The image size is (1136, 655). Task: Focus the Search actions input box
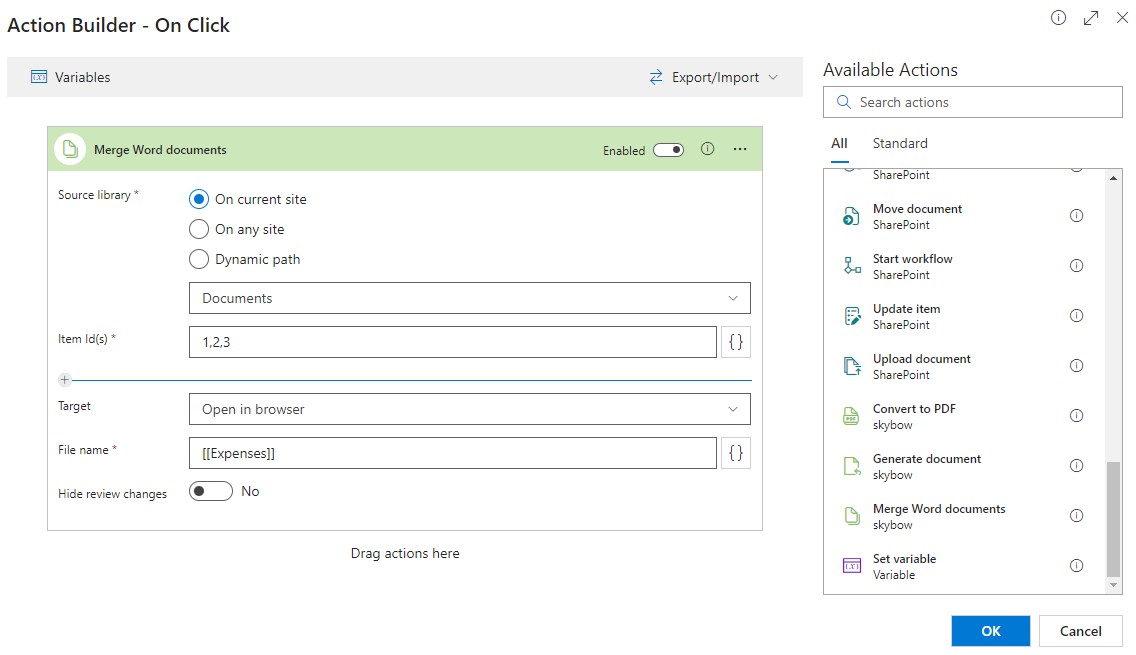pyautogui.click(x=972, y=102)
